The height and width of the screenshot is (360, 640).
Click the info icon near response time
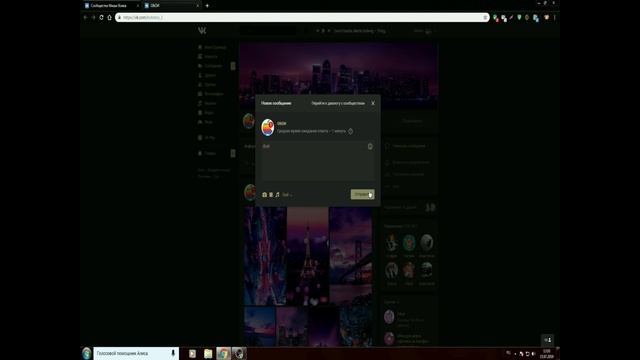point(351,131)
